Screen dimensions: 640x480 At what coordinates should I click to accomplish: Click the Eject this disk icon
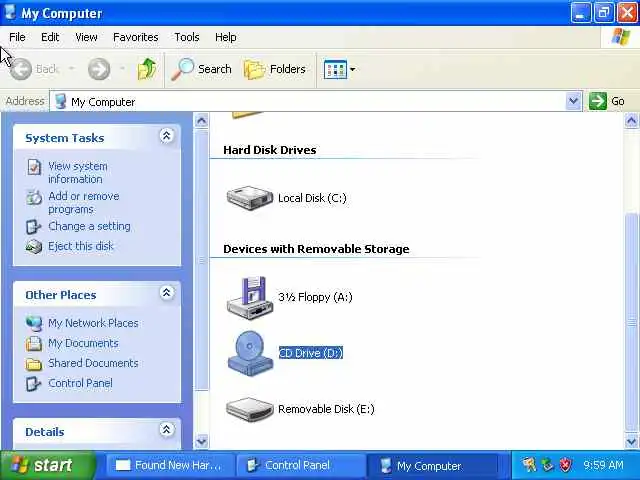pyautogui.click(x=34, y=247)
